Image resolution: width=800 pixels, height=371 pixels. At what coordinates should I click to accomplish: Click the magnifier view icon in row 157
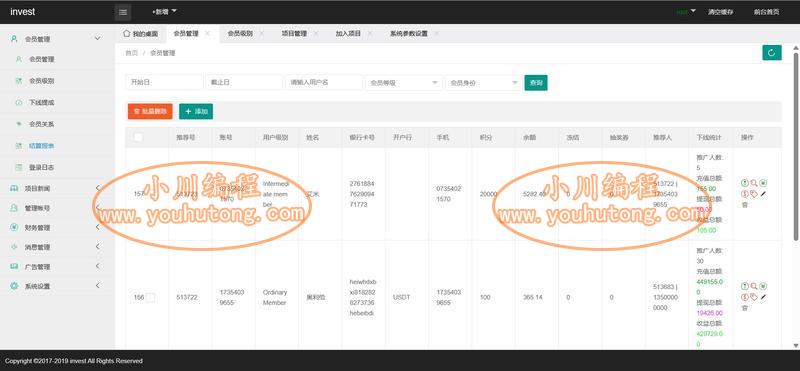click(754, 183)
